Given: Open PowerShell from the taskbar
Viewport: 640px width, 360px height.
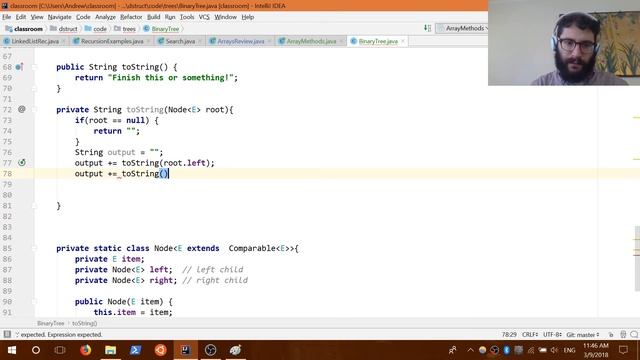Looking at the screenshot, I should [136, 350].
